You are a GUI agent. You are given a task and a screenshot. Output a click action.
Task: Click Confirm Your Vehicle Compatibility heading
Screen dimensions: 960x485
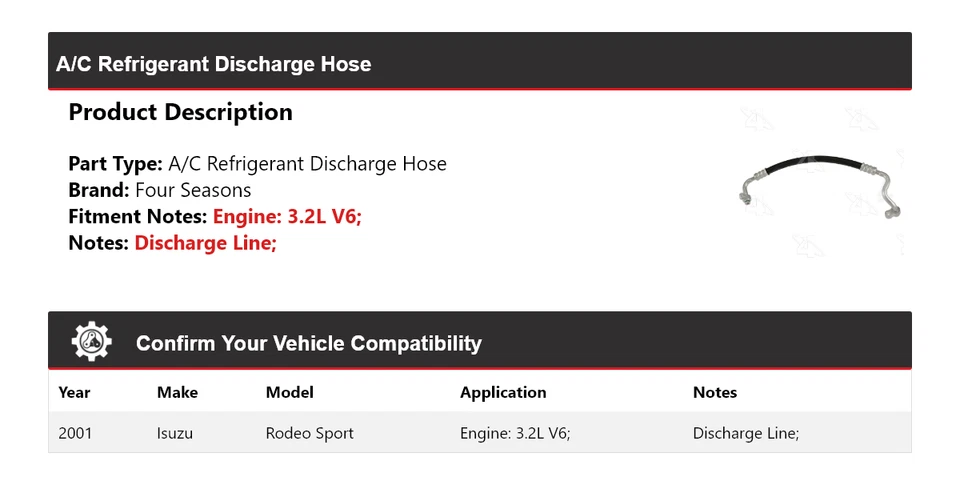(x=308, y=343)
